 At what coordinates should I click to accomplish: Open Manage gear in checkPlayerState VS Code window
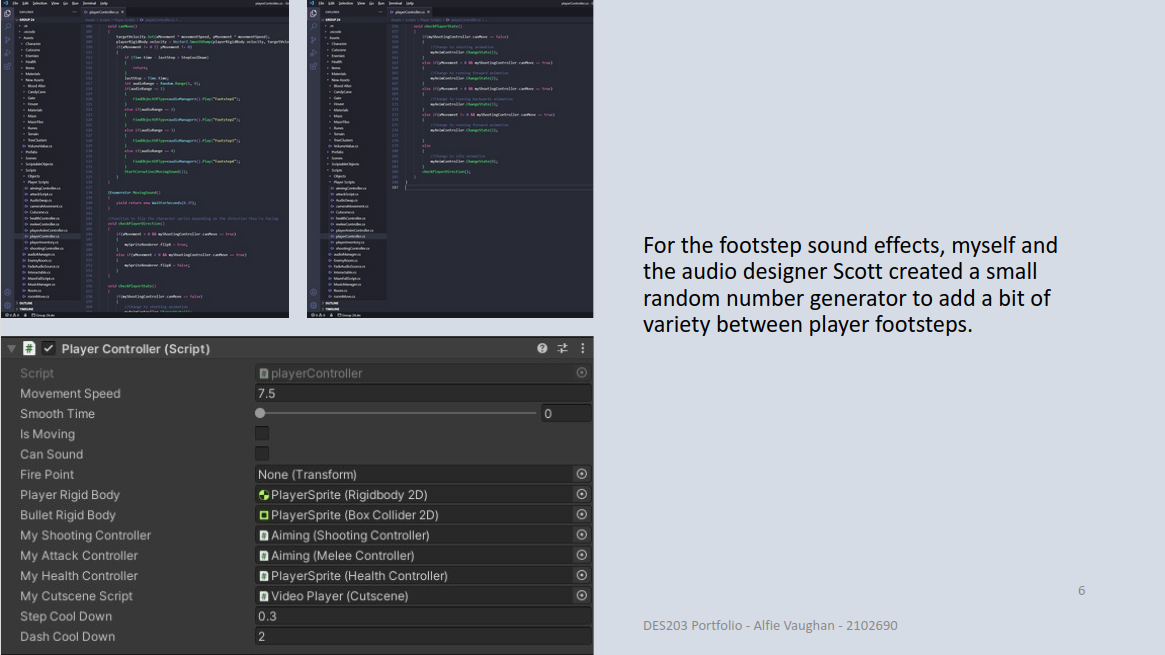click(314, 305)
